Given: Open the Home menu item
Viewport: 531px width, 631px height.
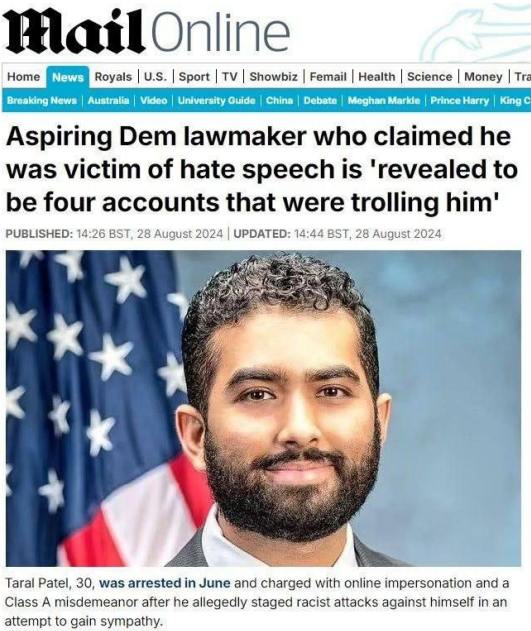Looking at the screenshot, I should tap(24, 76).
